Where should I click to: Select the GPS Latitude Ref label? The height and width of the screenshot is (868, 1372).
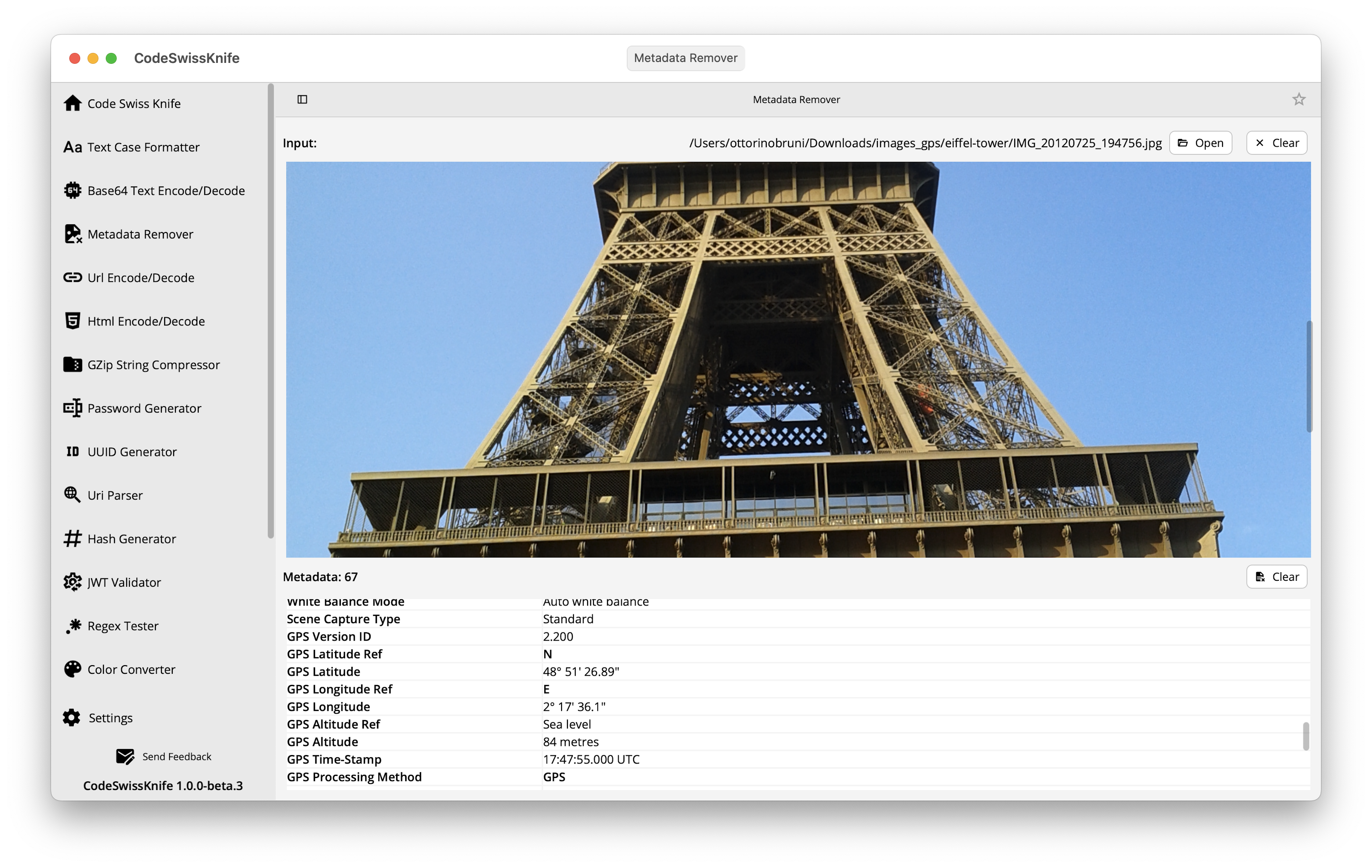coord(334,654)
